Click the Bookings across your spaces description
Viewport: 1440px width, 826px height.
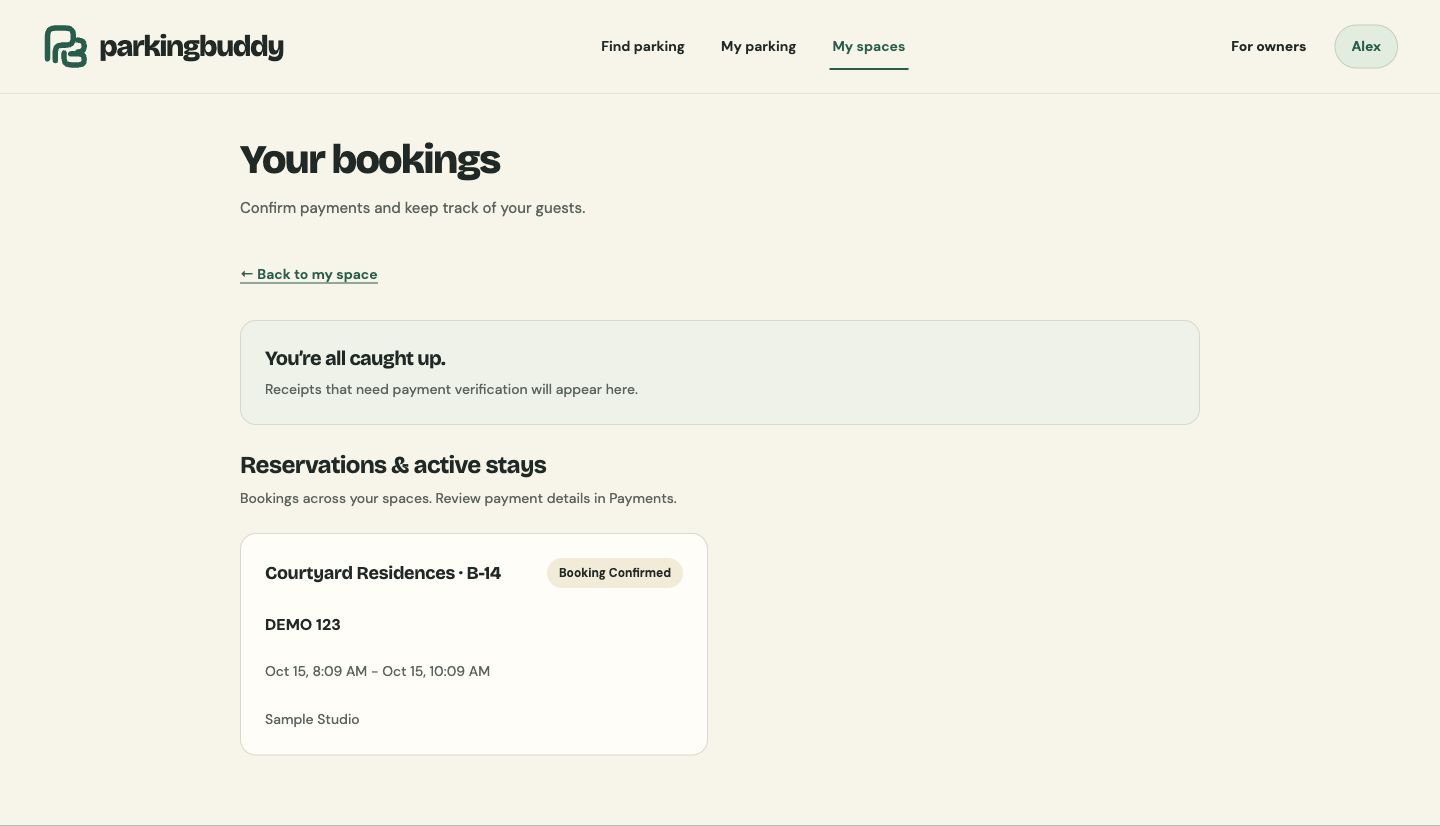pos(458,498)
